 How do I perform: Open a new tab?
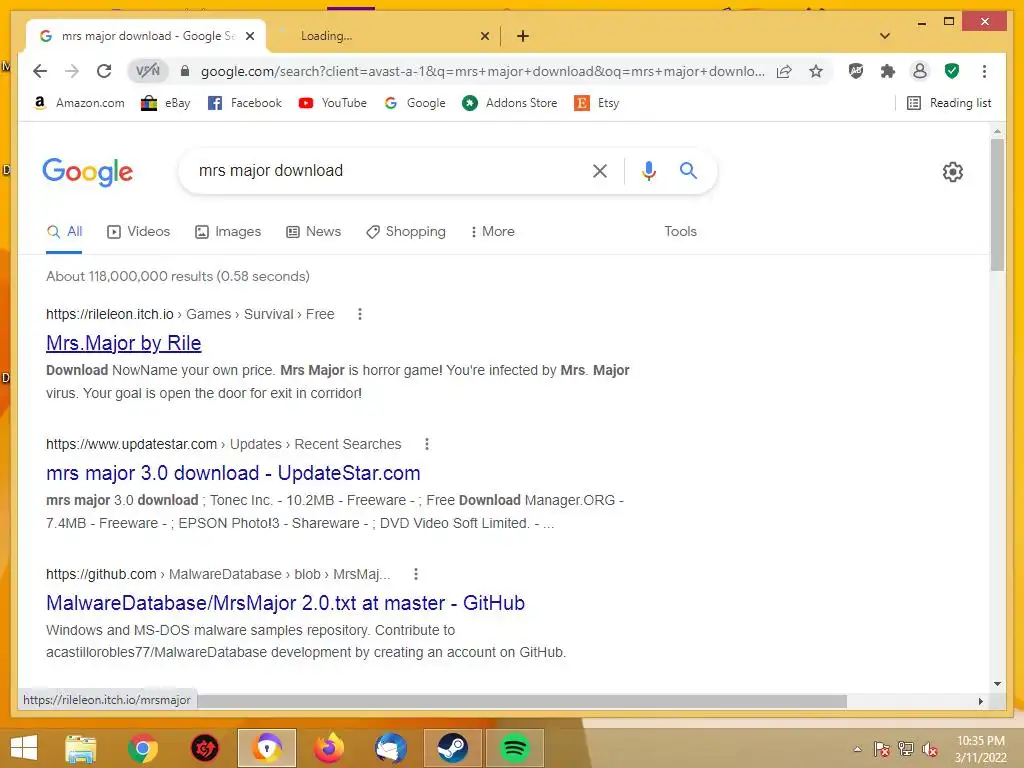tap(522, 36)
